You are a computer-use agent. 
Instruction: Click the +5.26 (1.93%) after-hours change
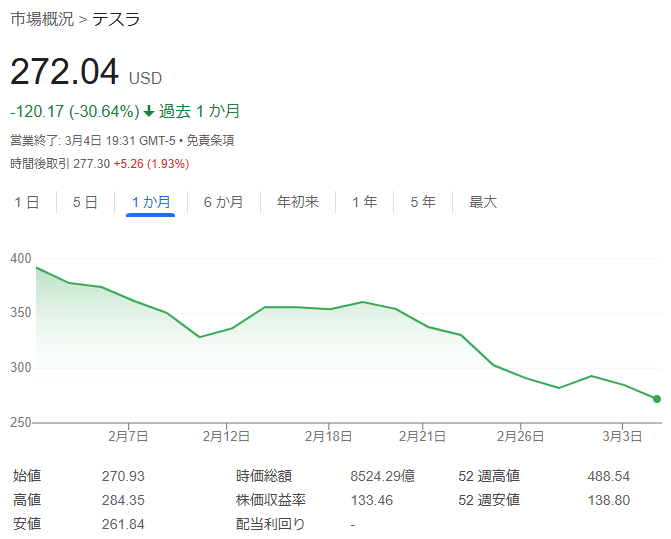[151, 164]
